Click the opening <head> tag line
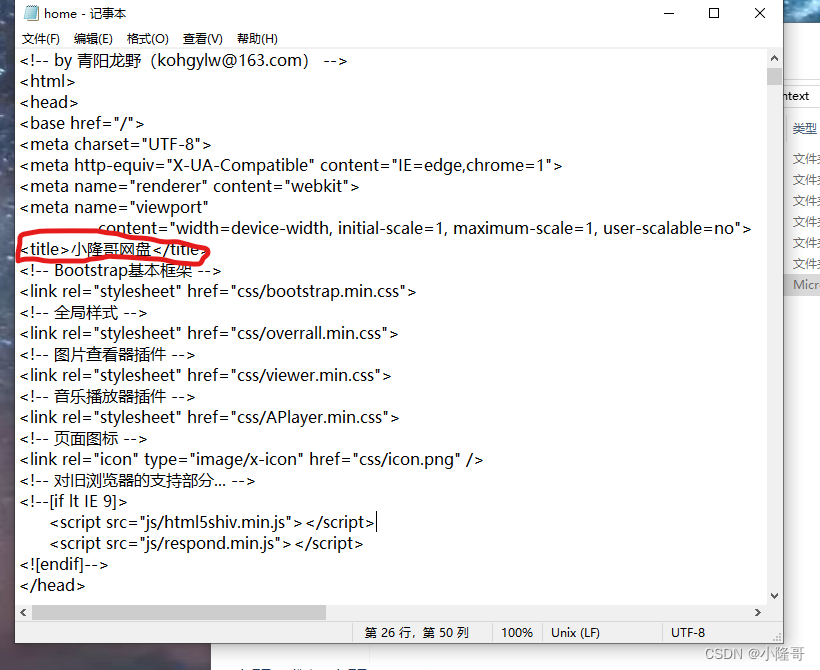The image size is (820, 670). point(49,103)
